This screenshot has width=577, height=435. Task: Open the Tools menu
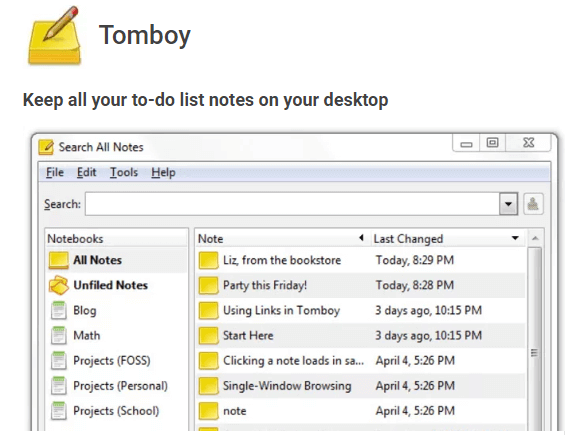124,172
